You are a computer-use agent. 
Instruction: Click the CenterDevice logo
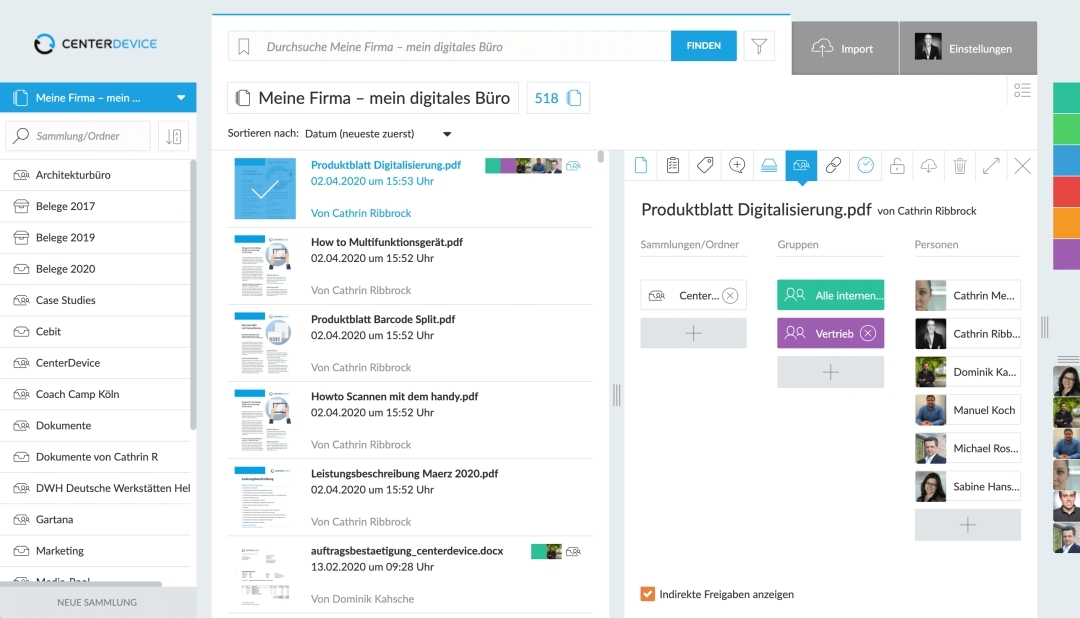coord(96,43)
